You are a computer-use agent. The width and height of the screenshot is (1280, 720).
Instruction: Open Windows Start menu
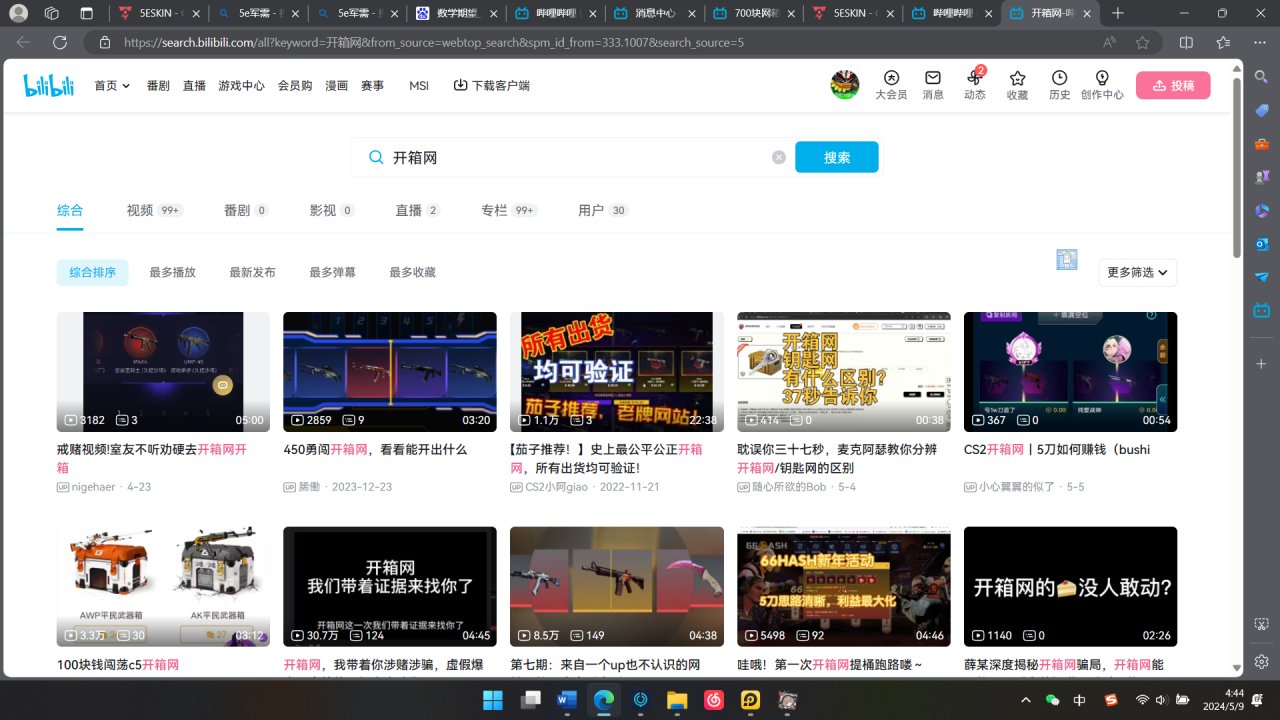pos(493,700)
